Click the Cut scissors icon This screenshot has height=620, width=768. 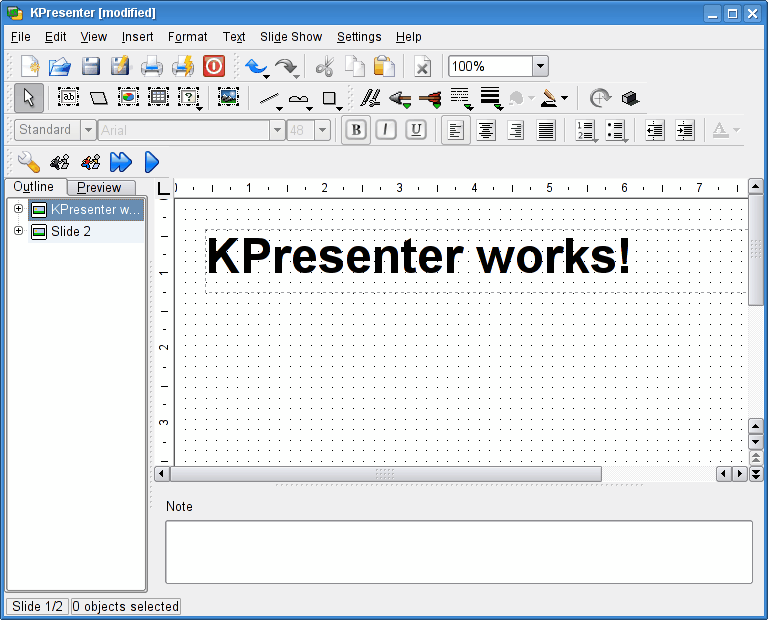pyautogui.click(x=324, y=67)
